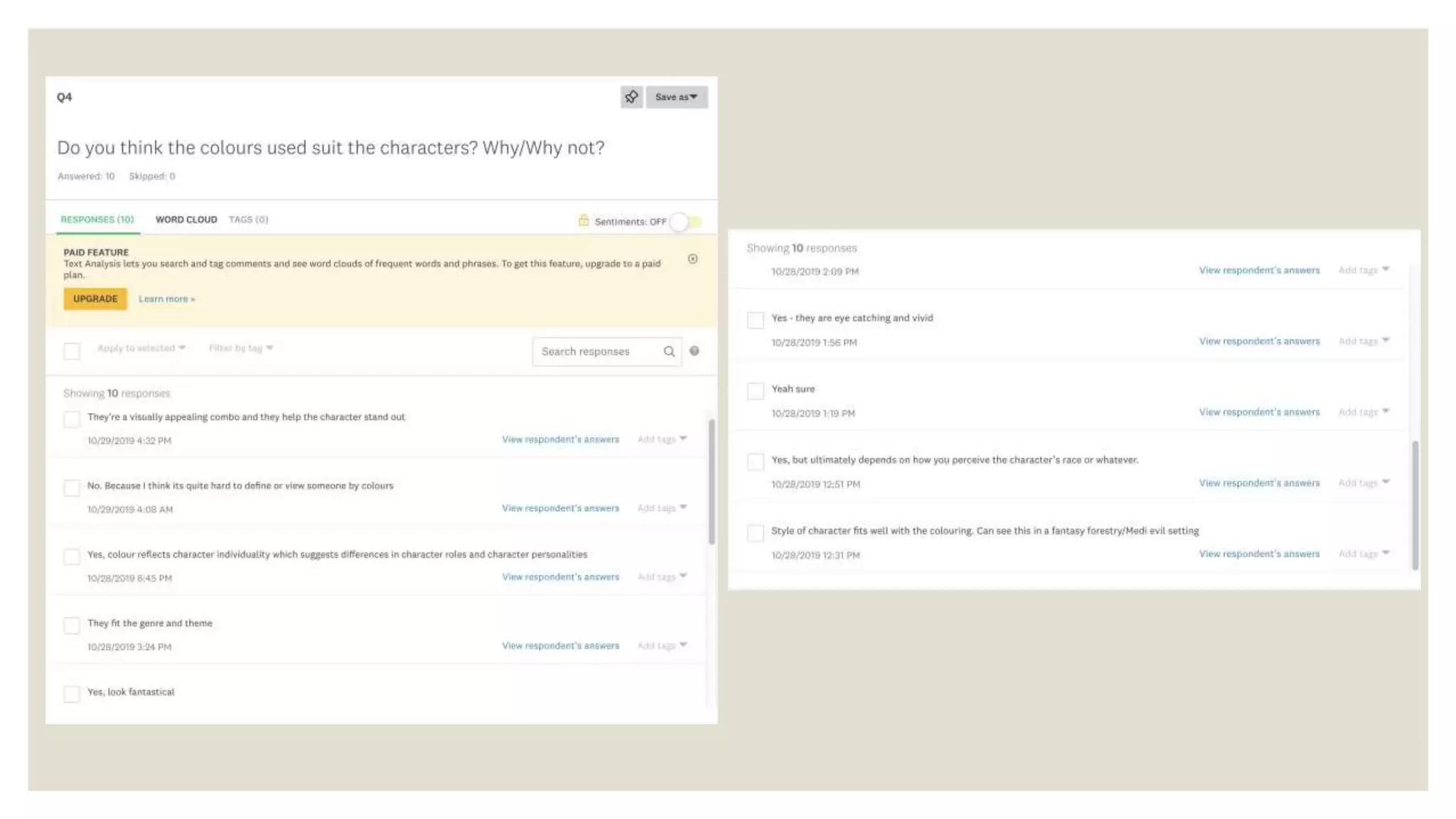This screenshot has height=819, width=1456.
Task: Open the Learn more link
Action: pos(166,299)
